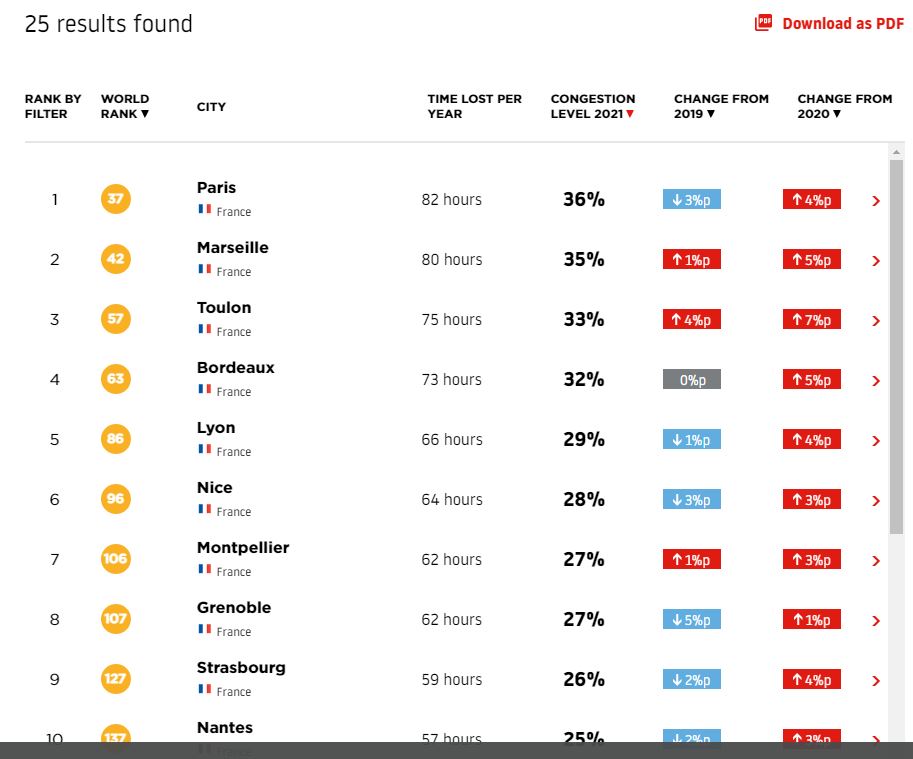Click Marseille world rank 42 badge
Screen dimensions: 913x759
[x=116, y=259]
